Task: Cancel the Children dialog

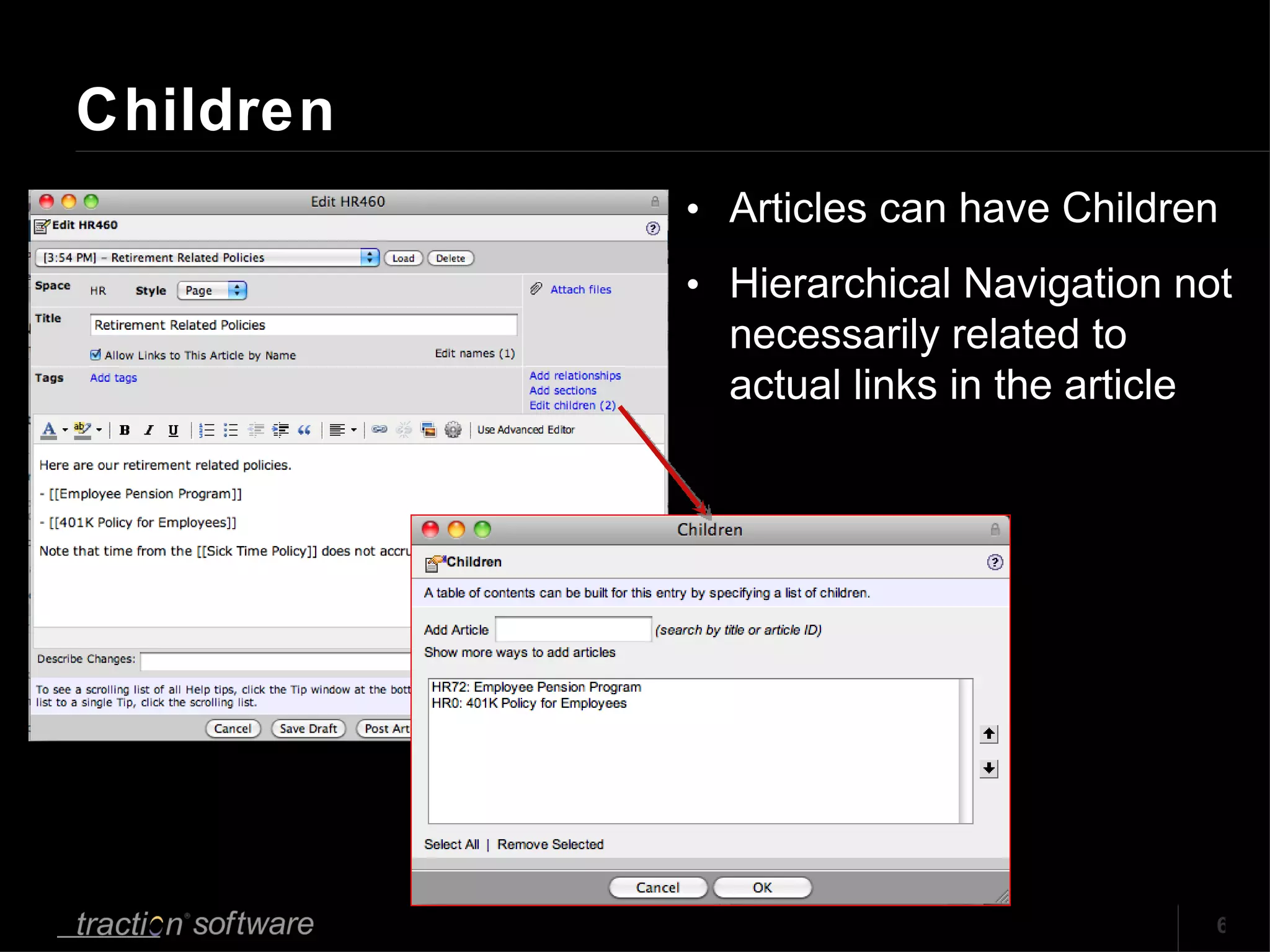Action: point(658,887)
